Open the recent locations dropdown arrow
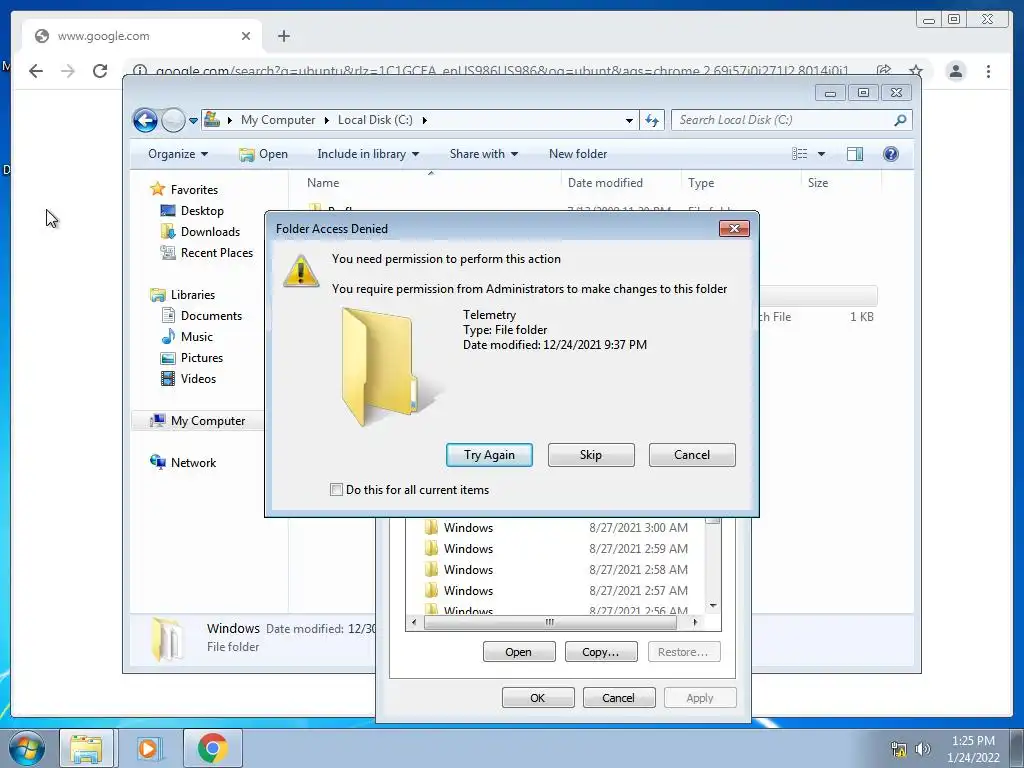 click(x=193, y=121)
